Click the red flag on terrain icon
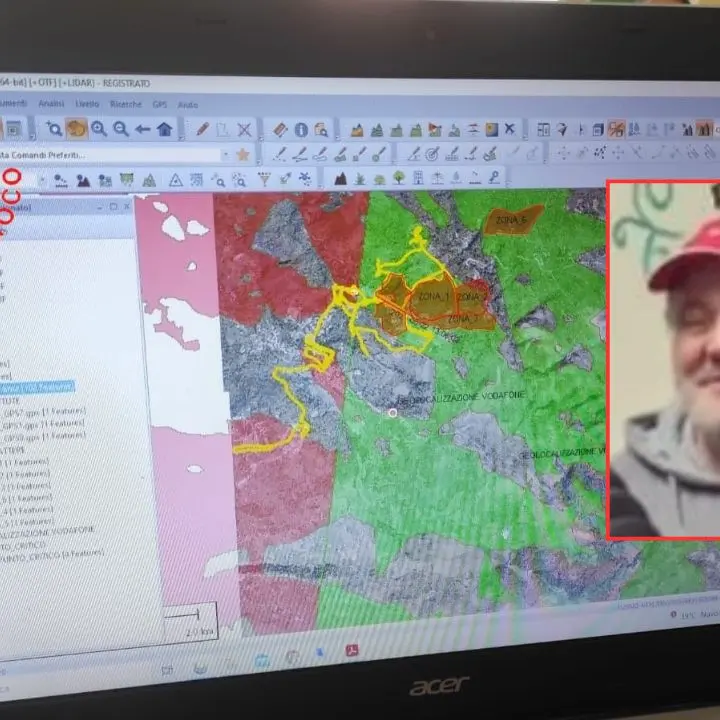The width and height of the screenshot is (720, 720). coord(434,130)
